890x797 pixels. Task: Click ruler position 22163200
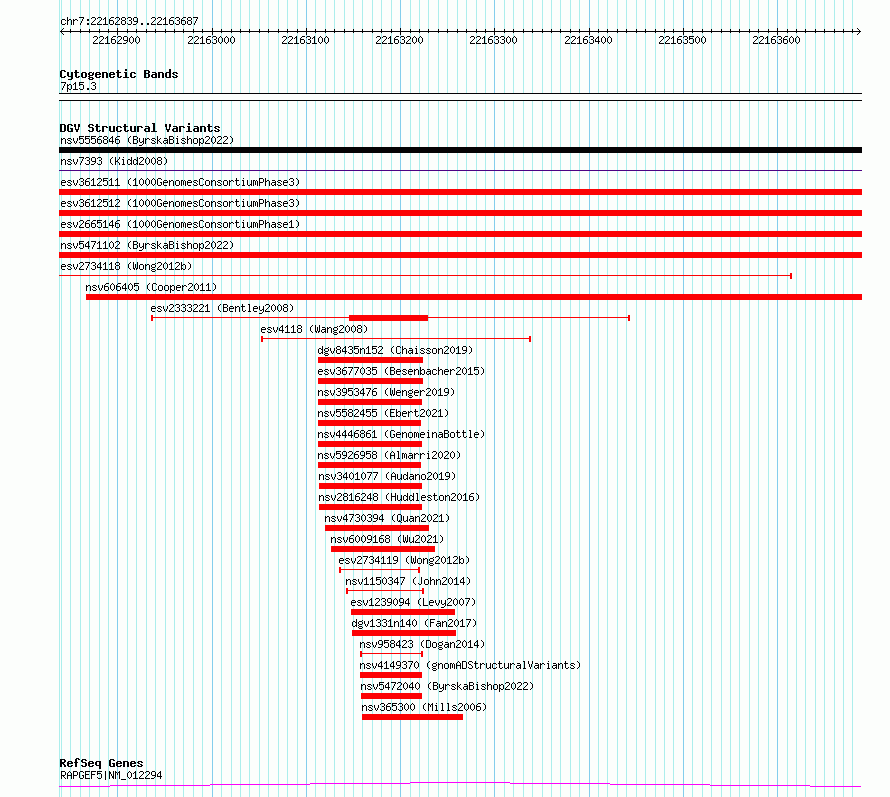pos(400,40)
